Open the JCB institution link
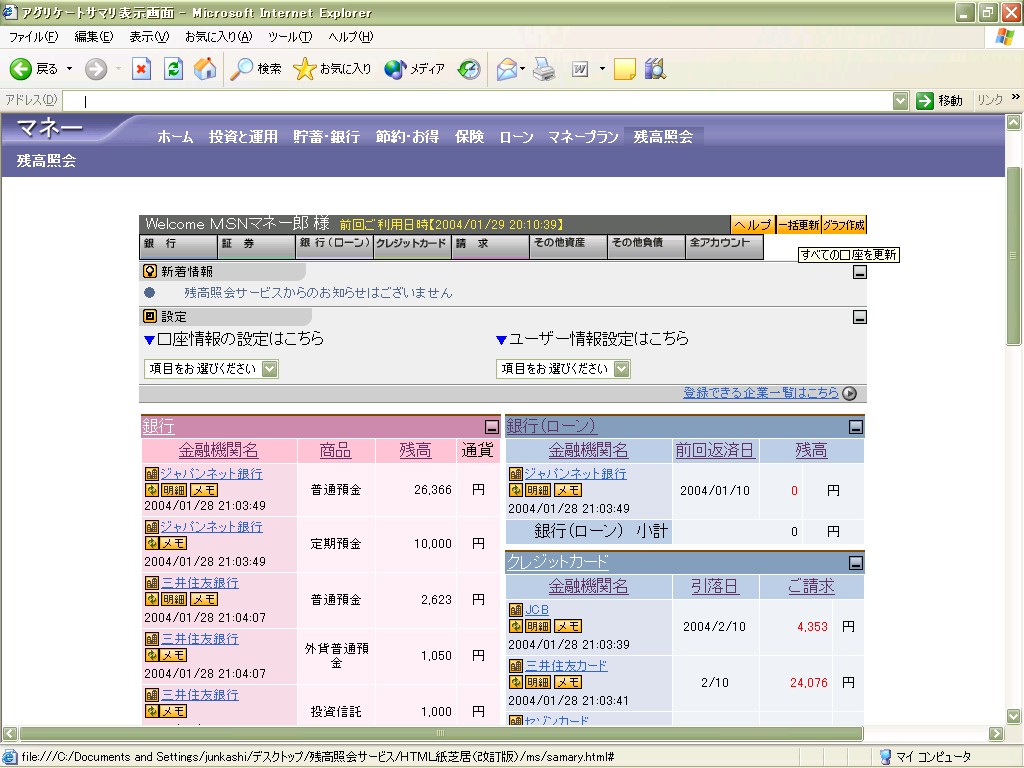The height and width of the screenshot is (768, 1024). [x=537, y=609]
